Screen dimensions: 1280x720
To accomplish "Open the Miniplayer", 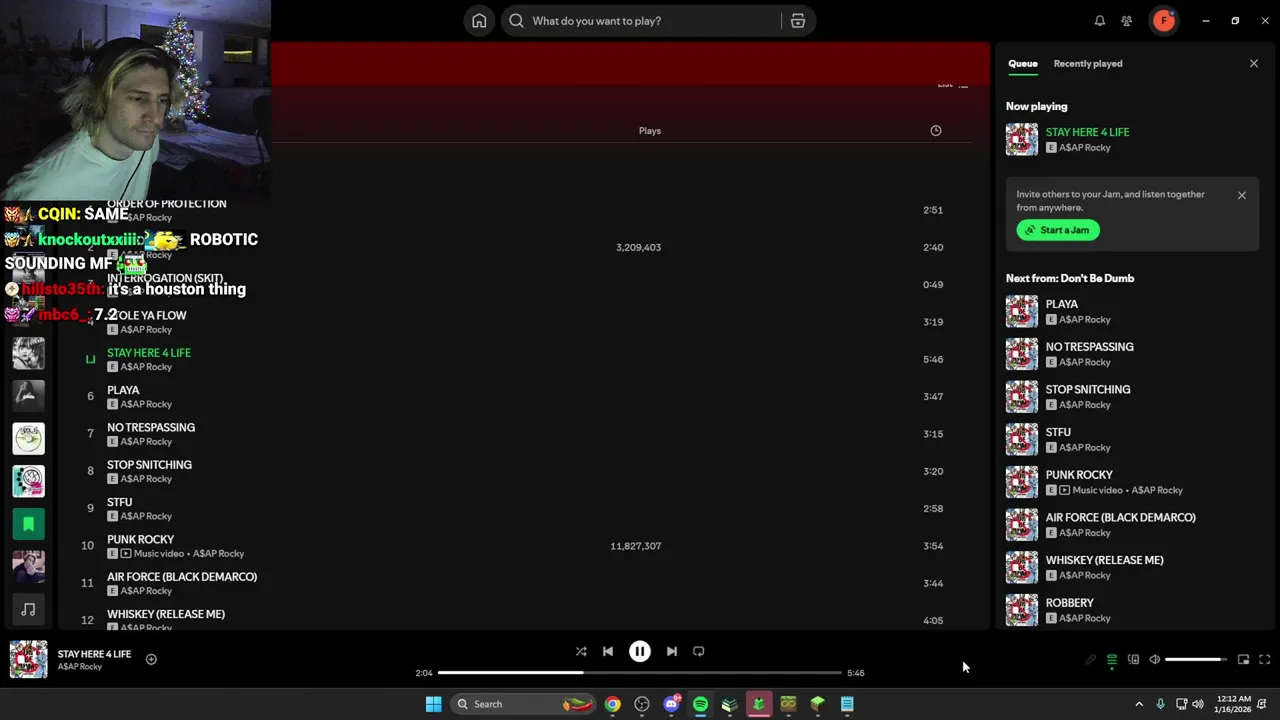I will pyautogui.click(x=1243, y=660).
